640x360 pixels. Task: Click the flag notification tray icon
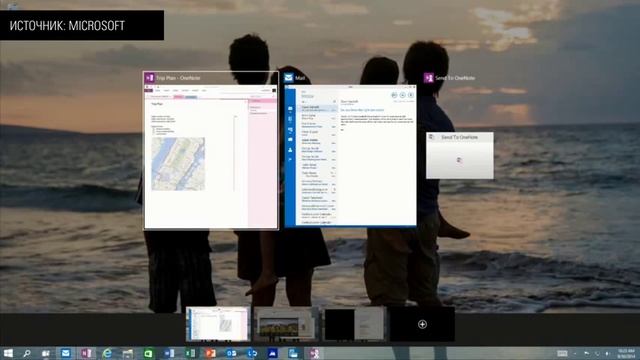[587, 353]
